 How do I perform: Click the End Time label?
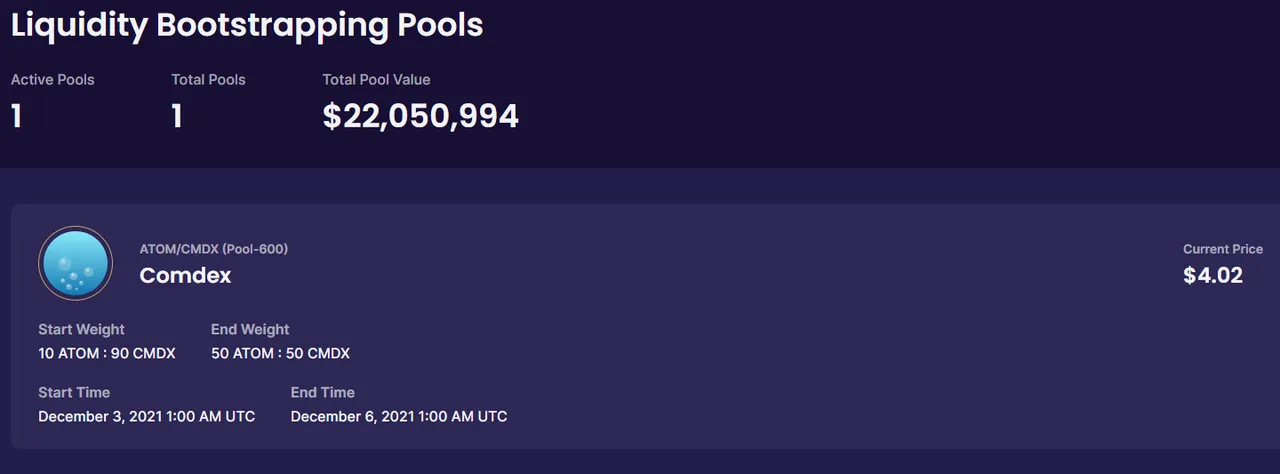pyautogui.click(x=323, y=392)
